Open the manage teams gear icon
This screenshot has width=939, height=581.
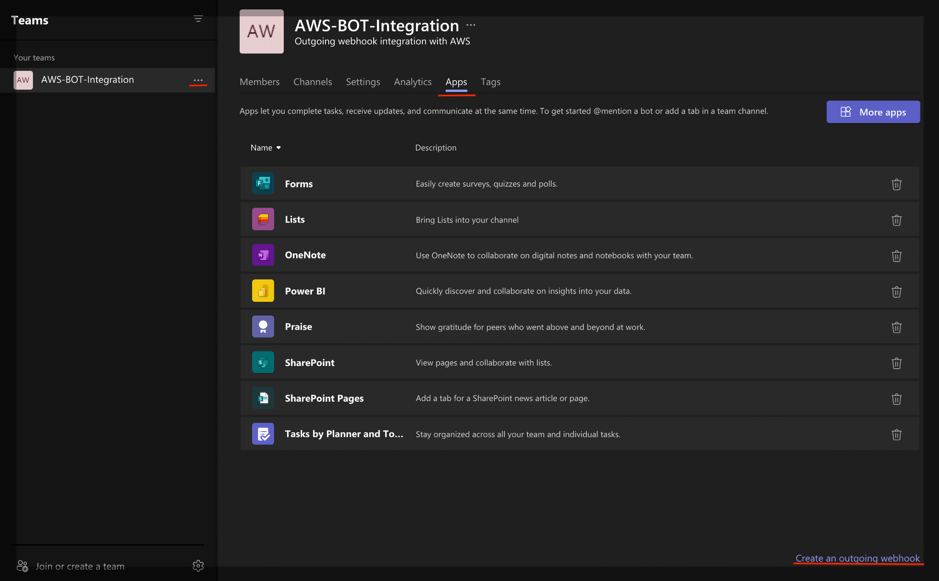198,566
